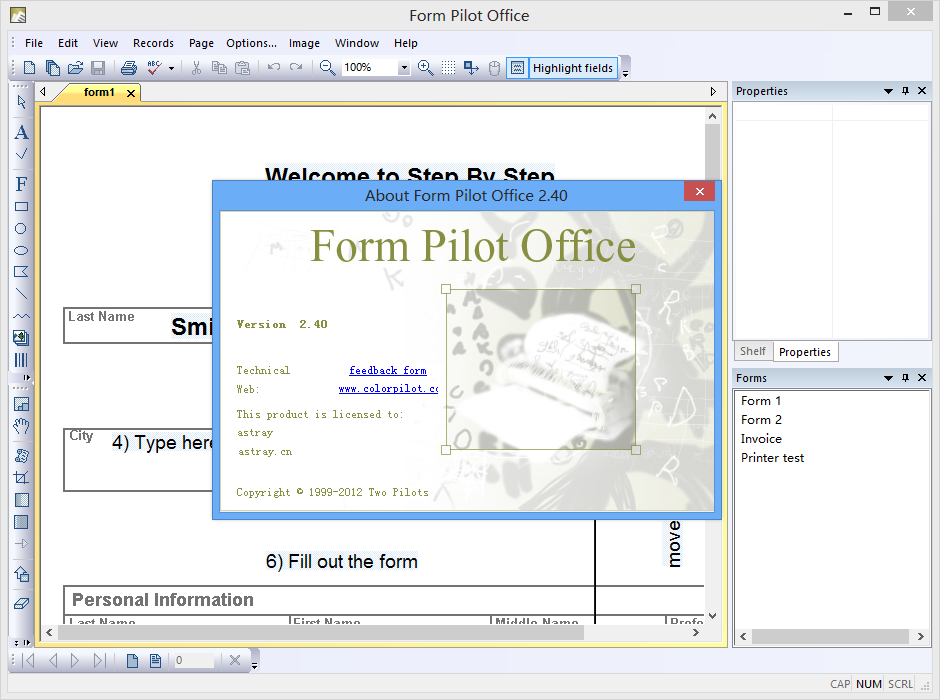Click the City form field

tap(138, 460)
